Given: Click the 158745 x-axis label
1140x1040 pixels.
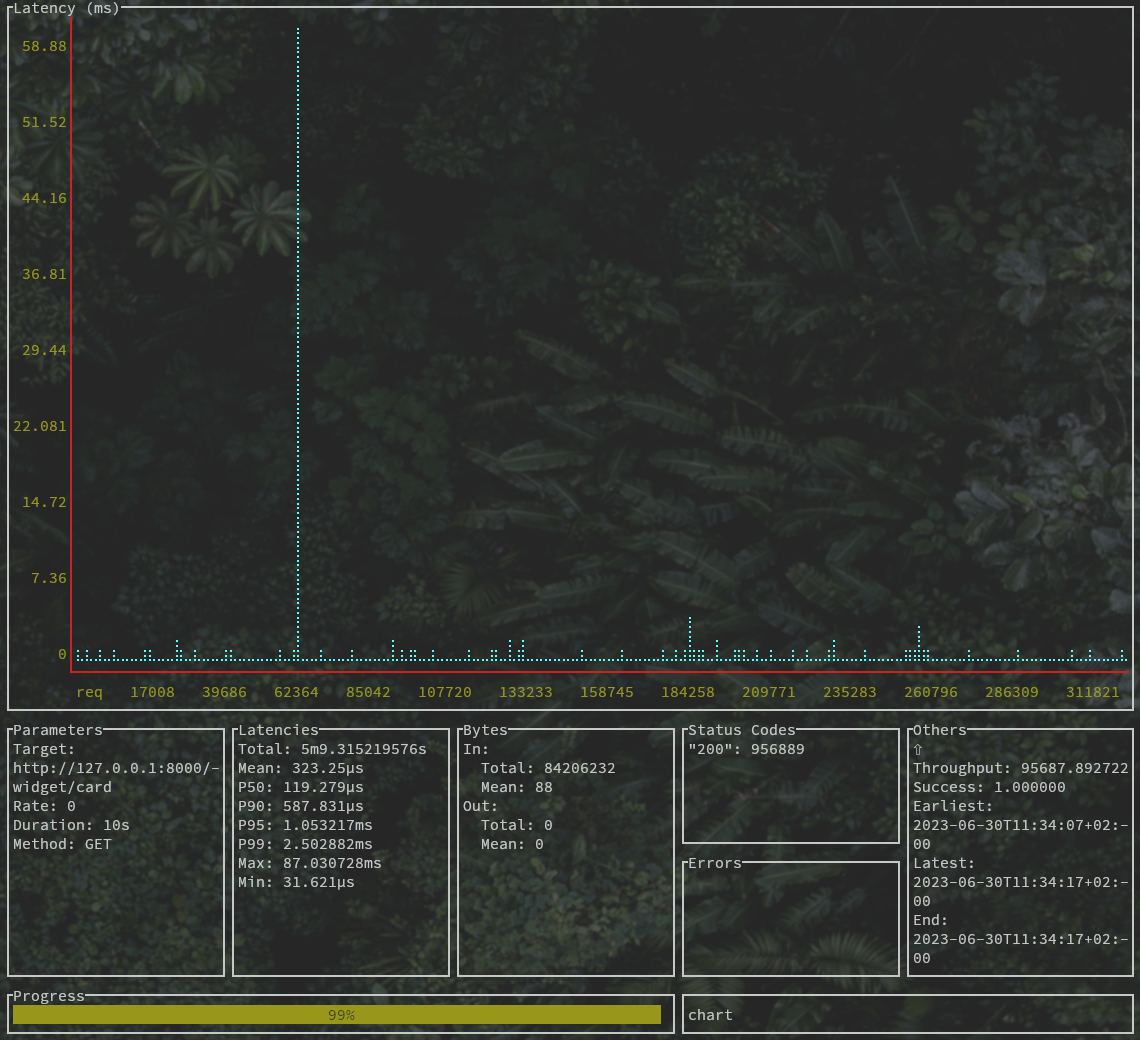Looking at the screenshot, I should tap(606, 692).
